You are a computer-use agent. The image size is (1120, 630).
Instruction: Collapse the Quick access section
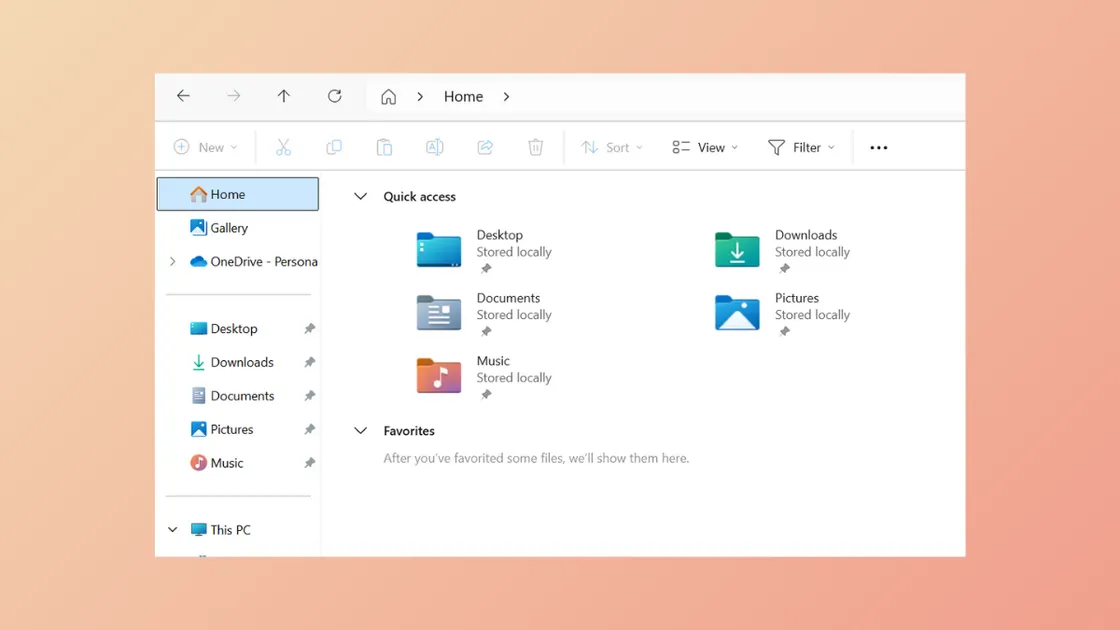360,196
